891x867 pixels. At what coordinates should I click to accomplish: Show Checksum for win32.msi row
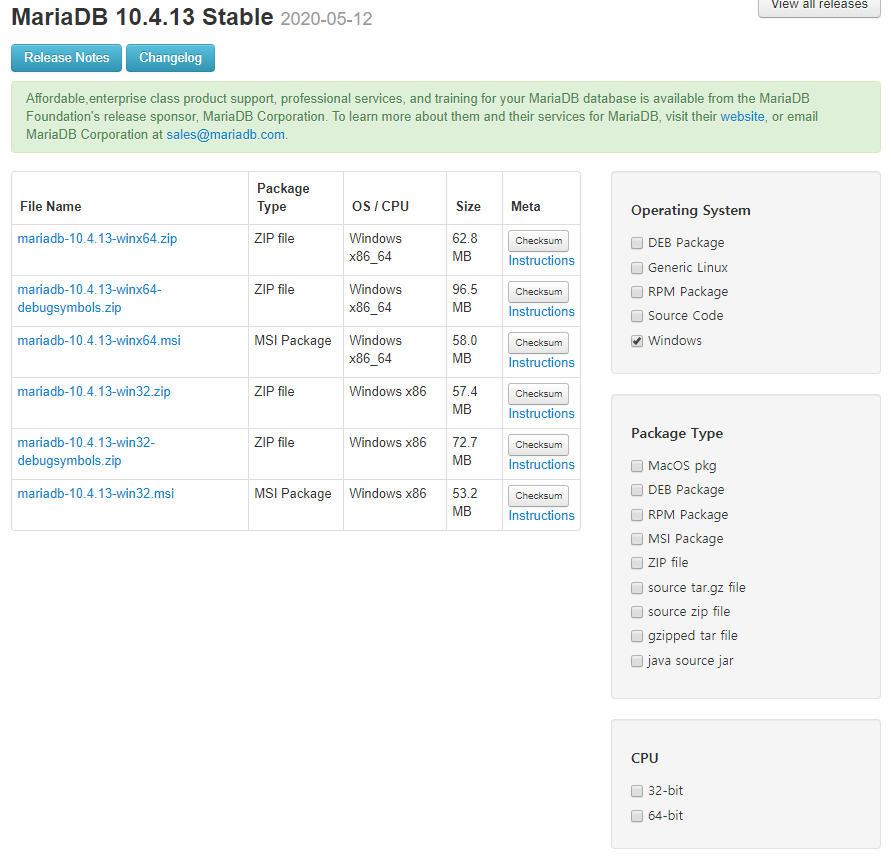click(x=538, y=496)
